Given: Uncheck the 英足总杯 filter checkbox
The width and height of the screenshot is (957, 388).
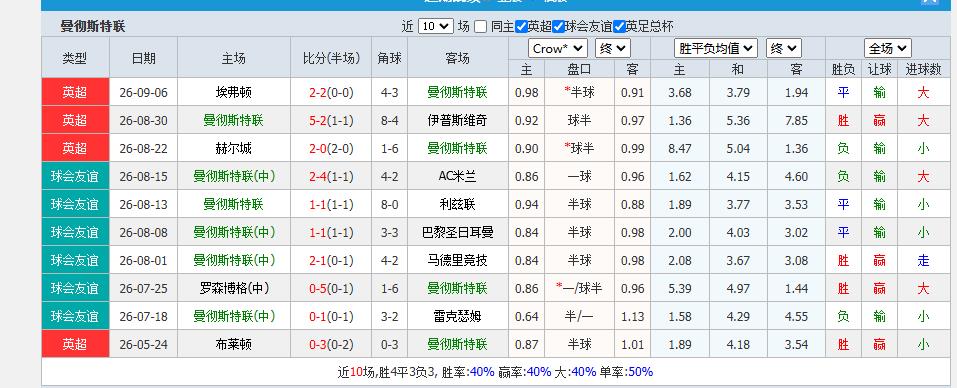Looking at the screenshot, I should pyautogui.click(x=619, y=27).
